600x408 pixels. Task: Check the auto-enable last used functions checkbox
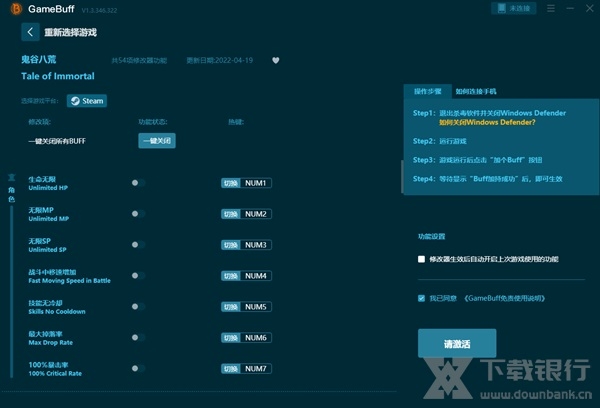tap(422, 259)
